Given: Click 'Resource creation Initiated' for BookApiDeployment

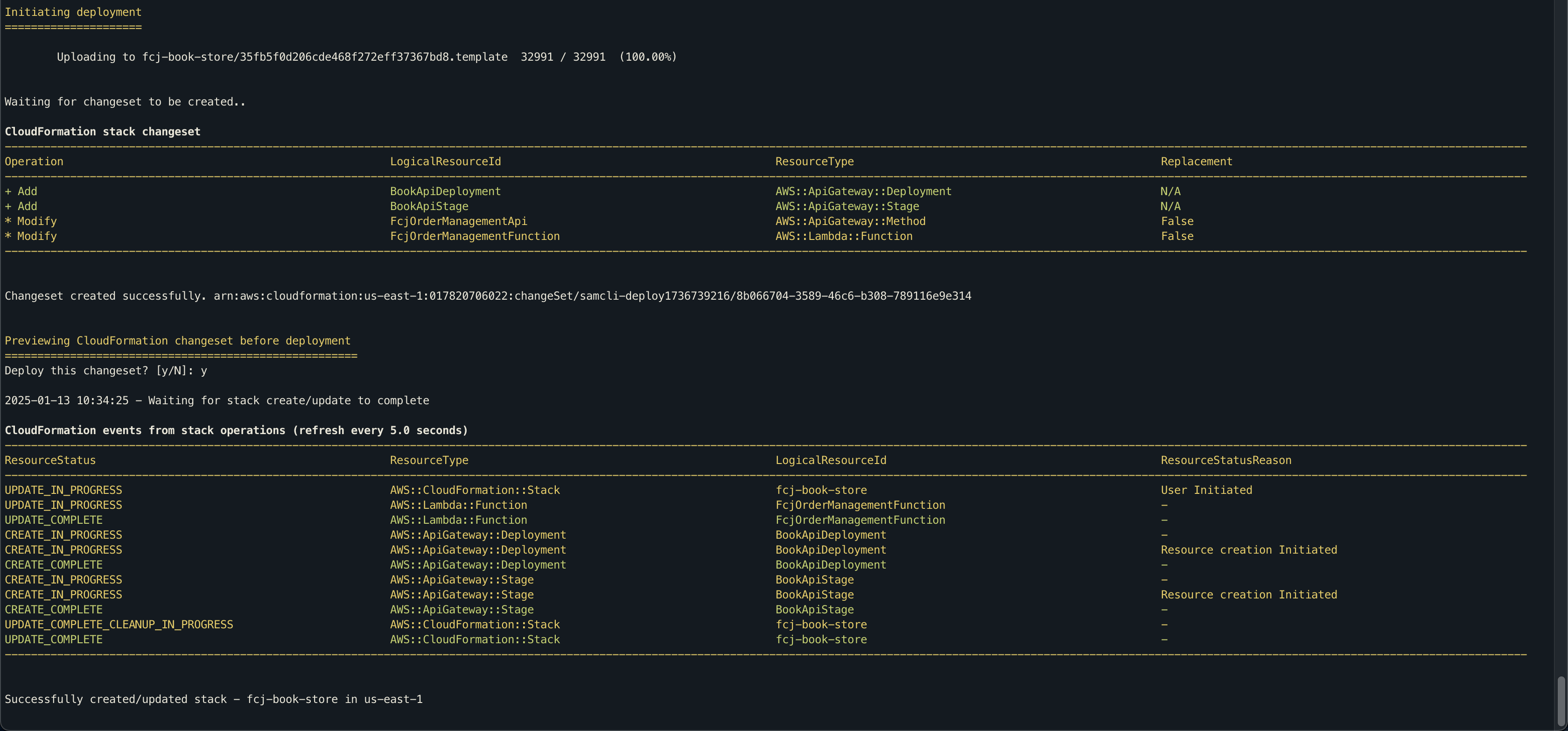Looking at the screenshot, I should [1249, 549].
